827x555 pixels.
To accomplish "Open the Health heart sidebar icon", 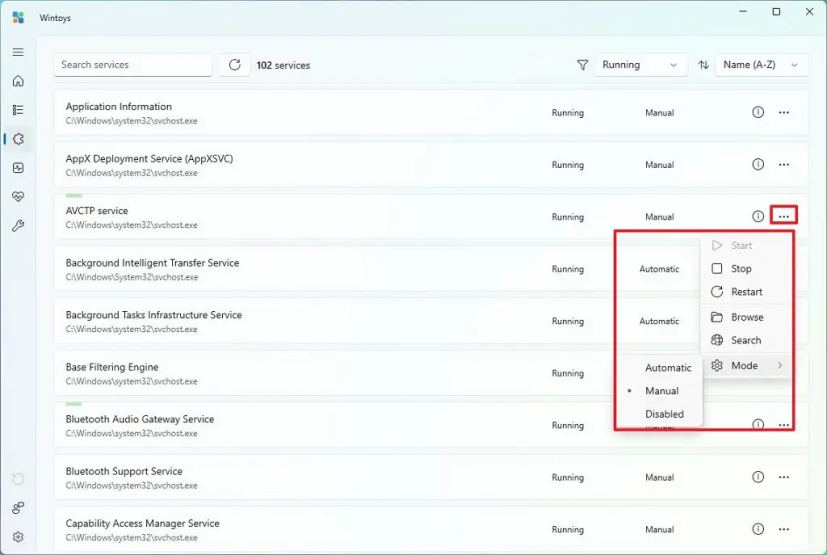I will coord(18,197).
